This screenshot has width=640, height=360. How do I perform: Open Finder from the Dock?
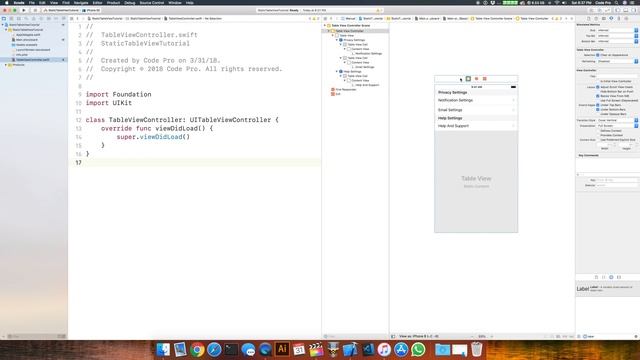163,350
